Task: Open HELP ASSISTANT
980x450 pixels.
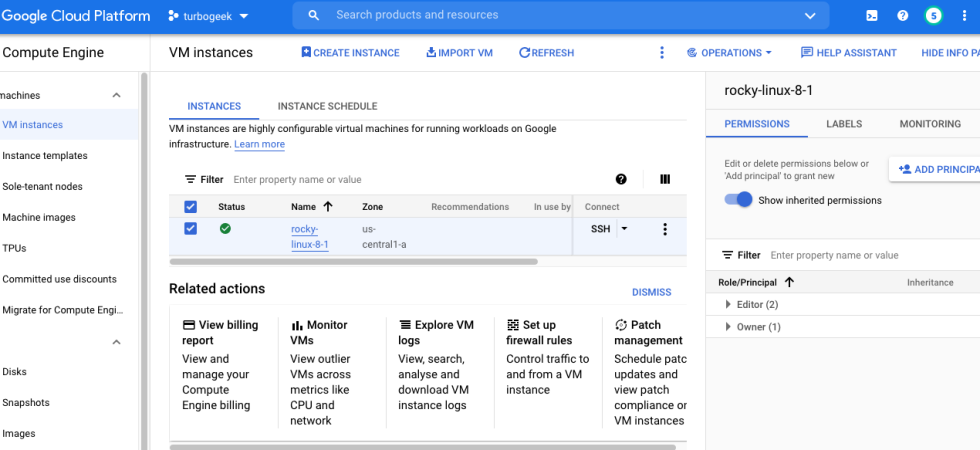Action: pyautogui.click(x=848, y=53)
